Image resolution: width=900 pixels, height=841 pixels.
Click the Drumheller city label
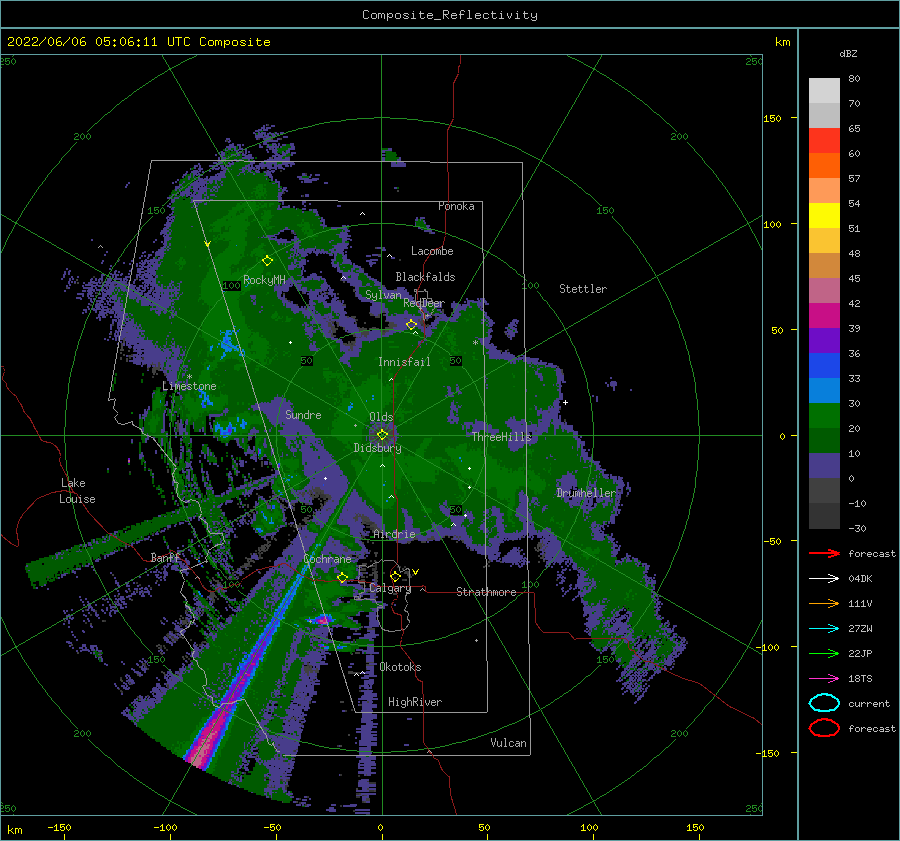(585, 493)
